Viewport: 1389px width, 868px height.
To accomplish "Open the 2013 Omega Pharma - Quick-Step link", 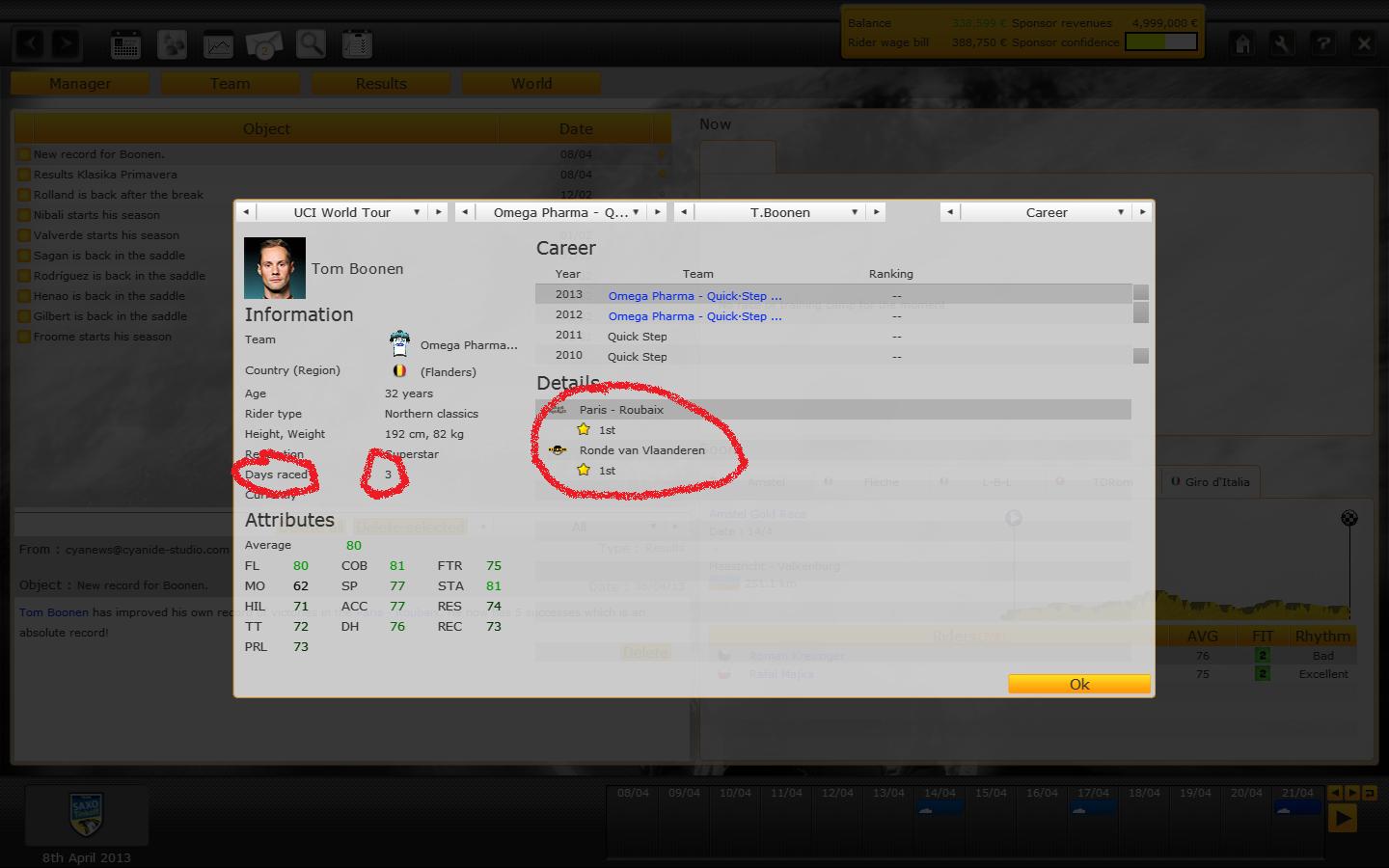I will pos(694,296).
